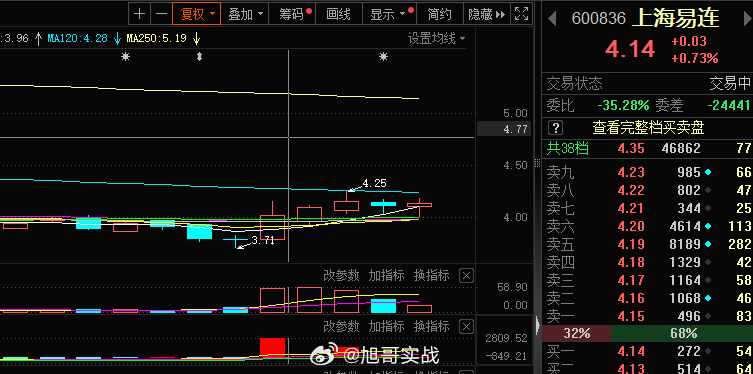Open the 显示 dropdown menu
Screen dimensions: 753x374
point(389,14)
